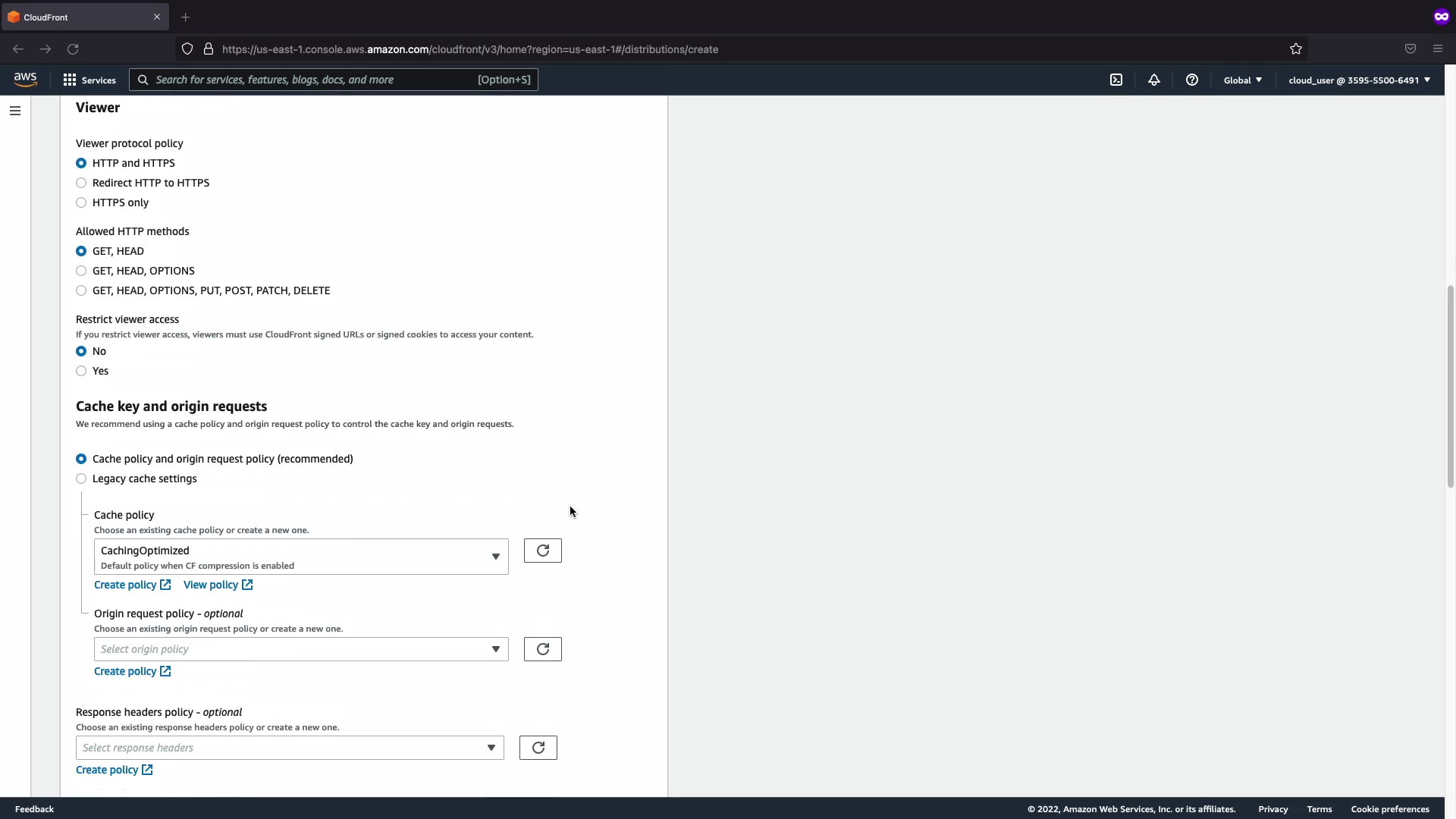Refresh the Response headers policy list

(x=538, y=748)
